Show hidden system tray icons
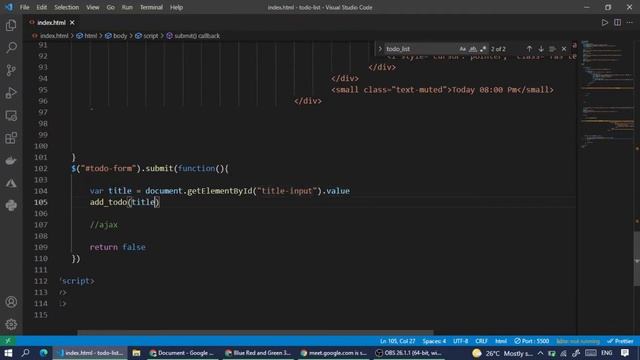Image resolution: width=640 pixels, height=360 pixels. point(540,353)
